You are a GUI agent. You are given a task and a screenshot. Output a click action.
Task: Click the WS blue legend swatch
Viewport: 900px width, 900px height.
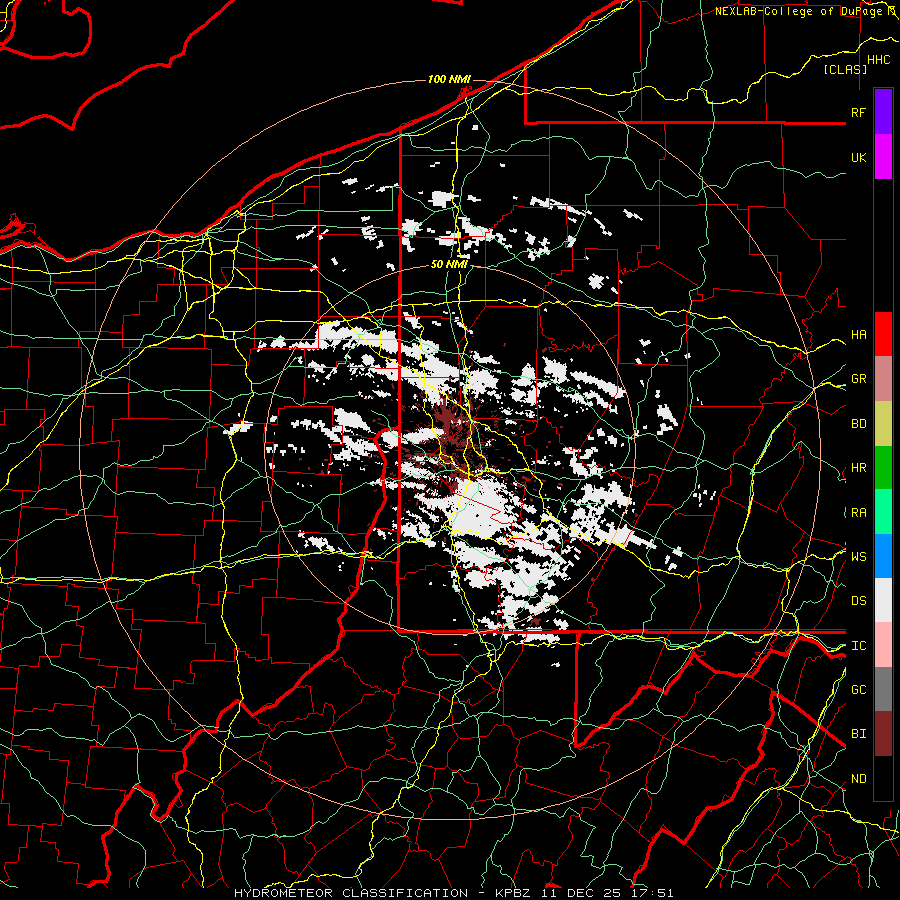(x=883, y=556)
